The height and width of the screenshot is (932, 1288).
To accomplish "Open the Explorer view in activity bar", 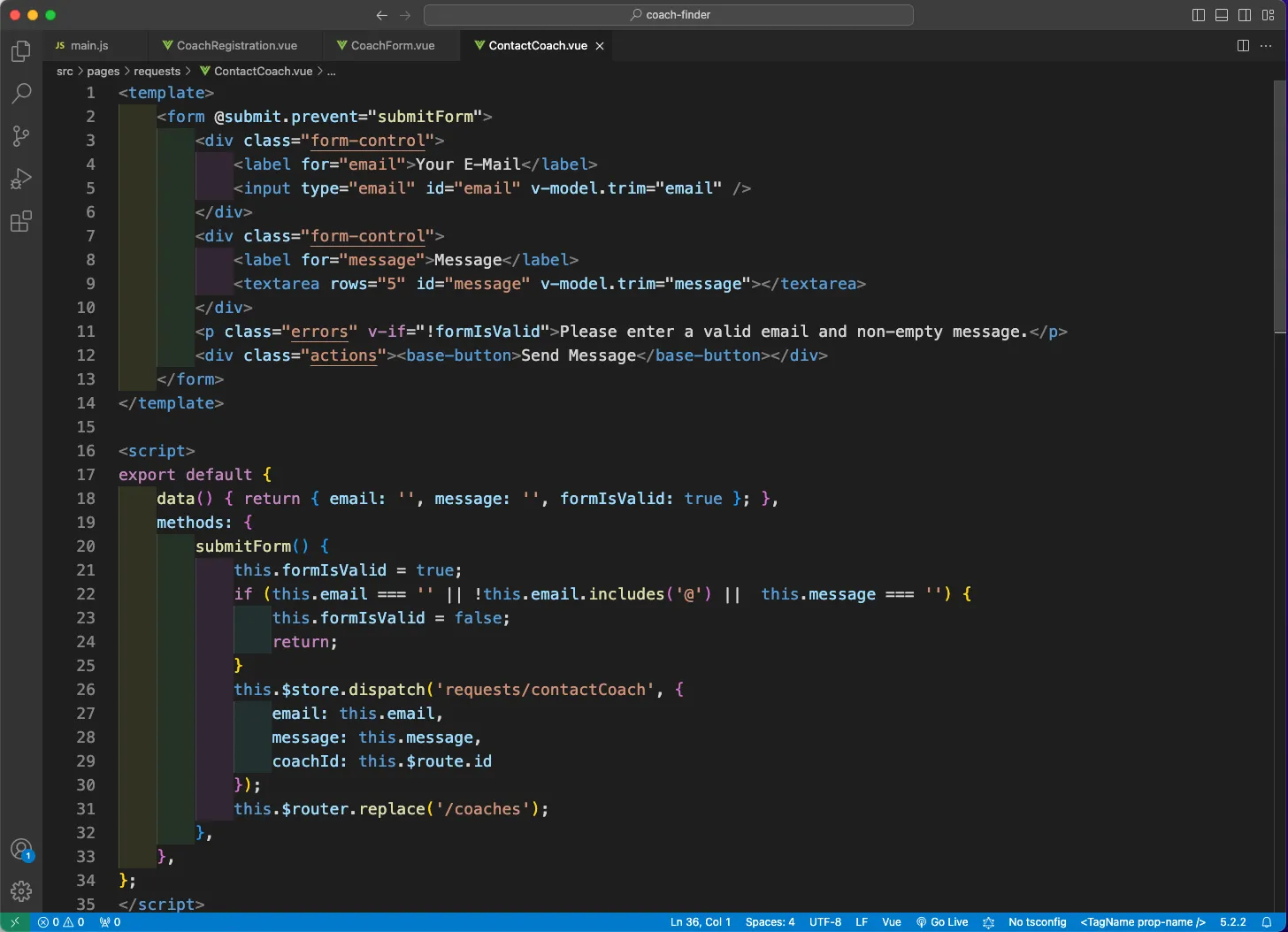I will pyautogui.click(x=21, y=51).
